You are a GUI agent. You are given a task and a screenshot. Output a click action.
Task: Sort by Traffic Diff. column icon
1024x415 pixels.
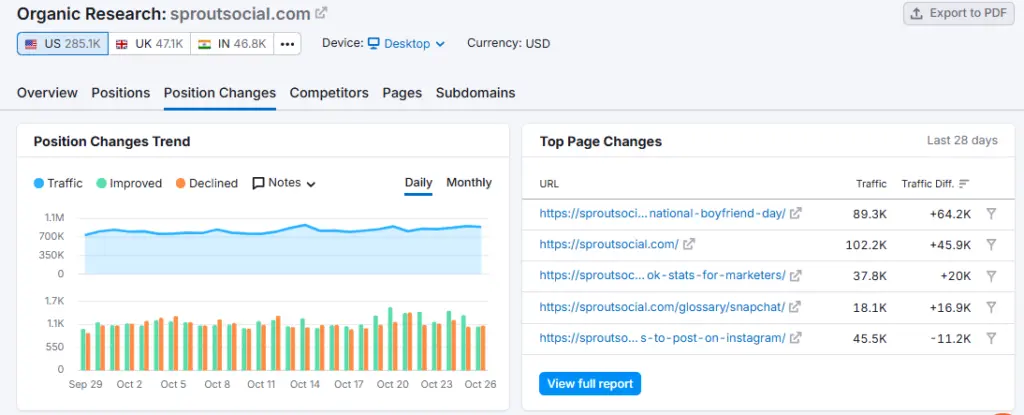964,184
